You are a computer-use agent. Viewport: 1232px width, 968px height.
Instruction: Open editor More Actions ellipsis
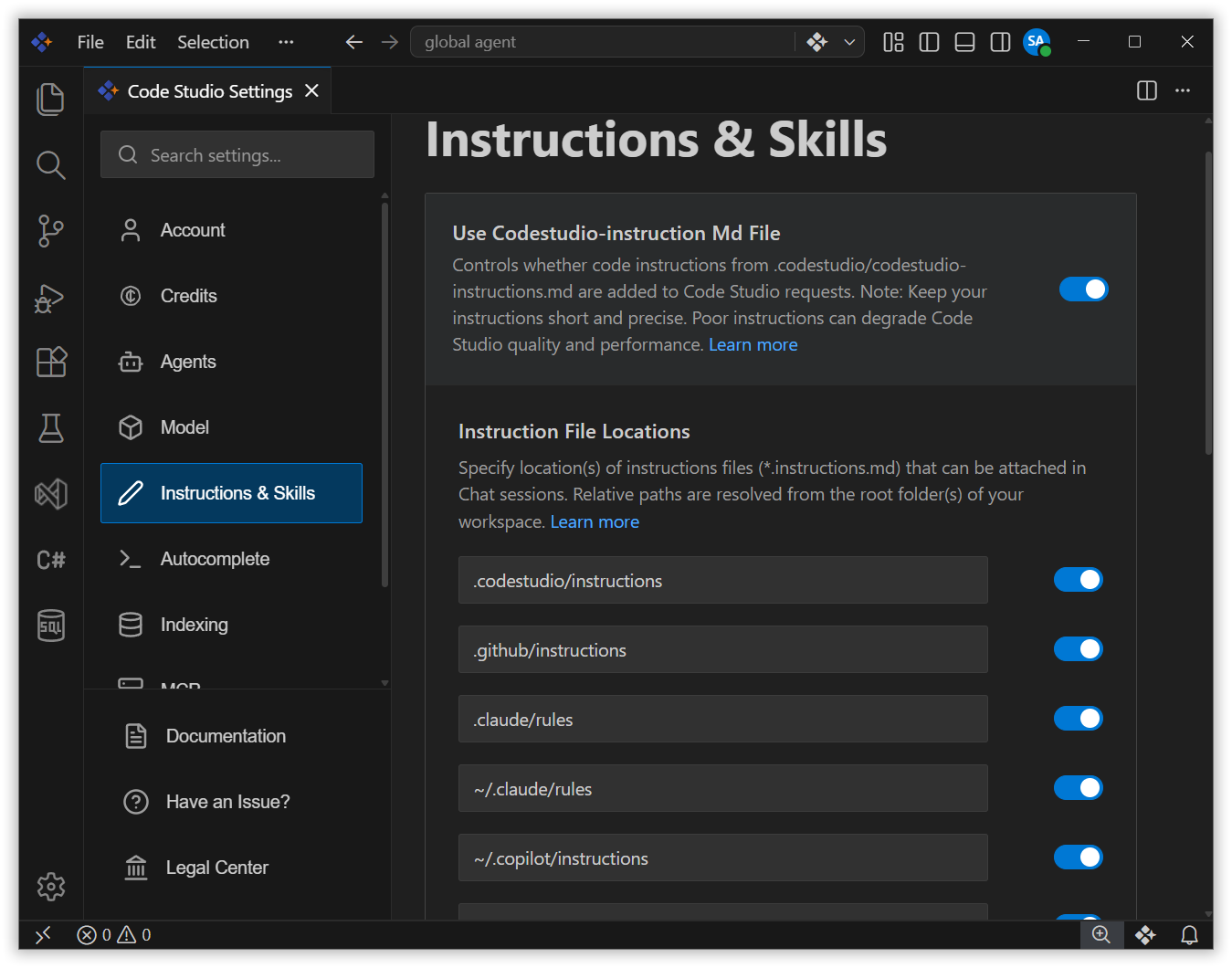(1183, 90)
